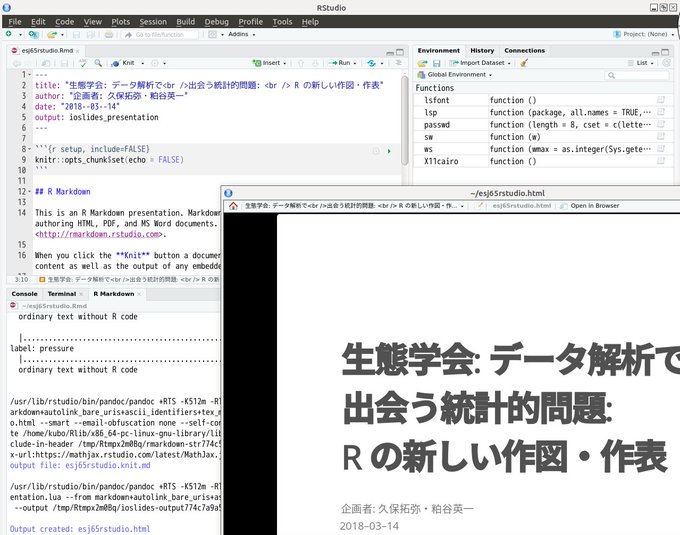Image resolution: width=680 pixels, height=535 pixels.
Task: Click the publish document icon
Action: (371, 63)
